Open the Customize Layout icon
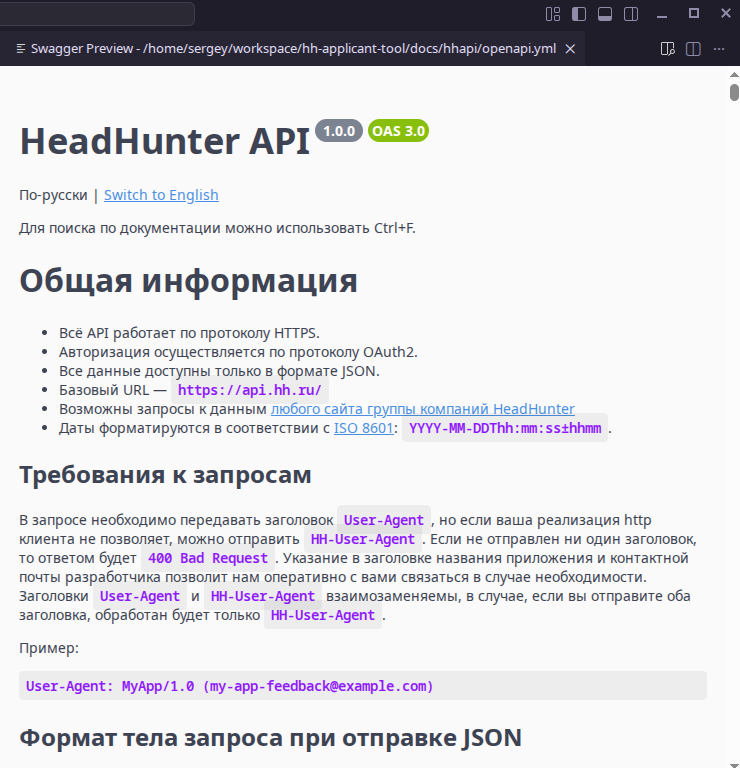This screenshot has width=740, height=768. [x=552, y=14]
